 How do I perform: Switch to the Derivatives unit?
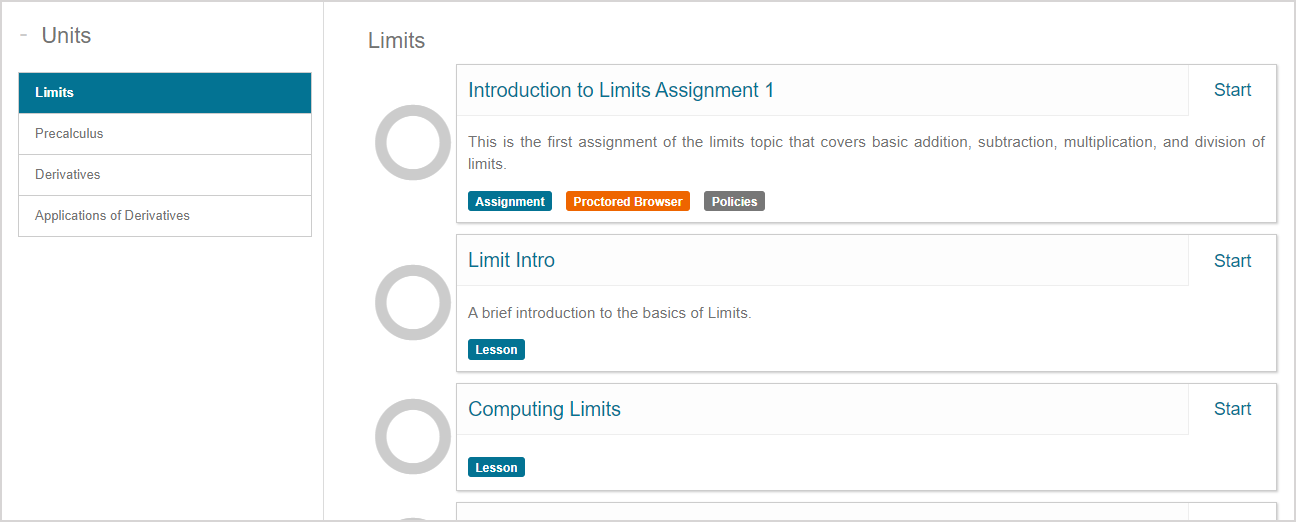point(165,175)
